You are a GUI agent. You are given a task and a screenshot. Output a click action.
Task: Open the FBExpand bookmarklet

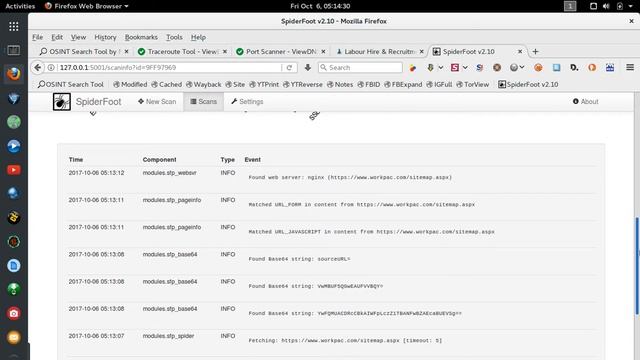[403, 84]
